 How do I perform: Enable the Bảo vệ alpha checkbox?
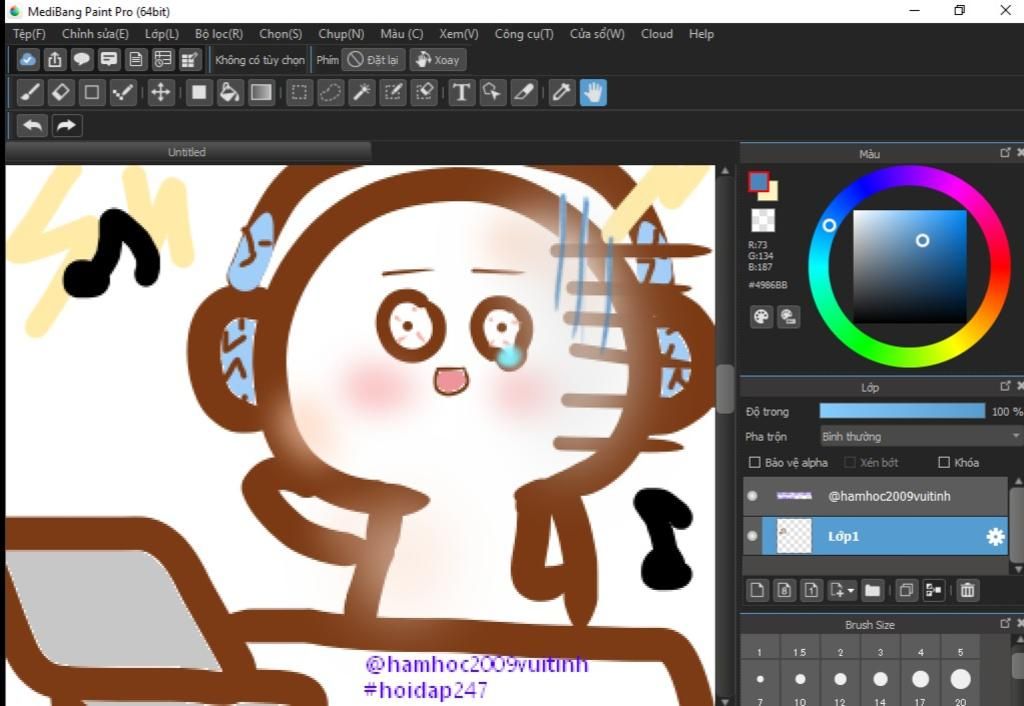(754, 462)
